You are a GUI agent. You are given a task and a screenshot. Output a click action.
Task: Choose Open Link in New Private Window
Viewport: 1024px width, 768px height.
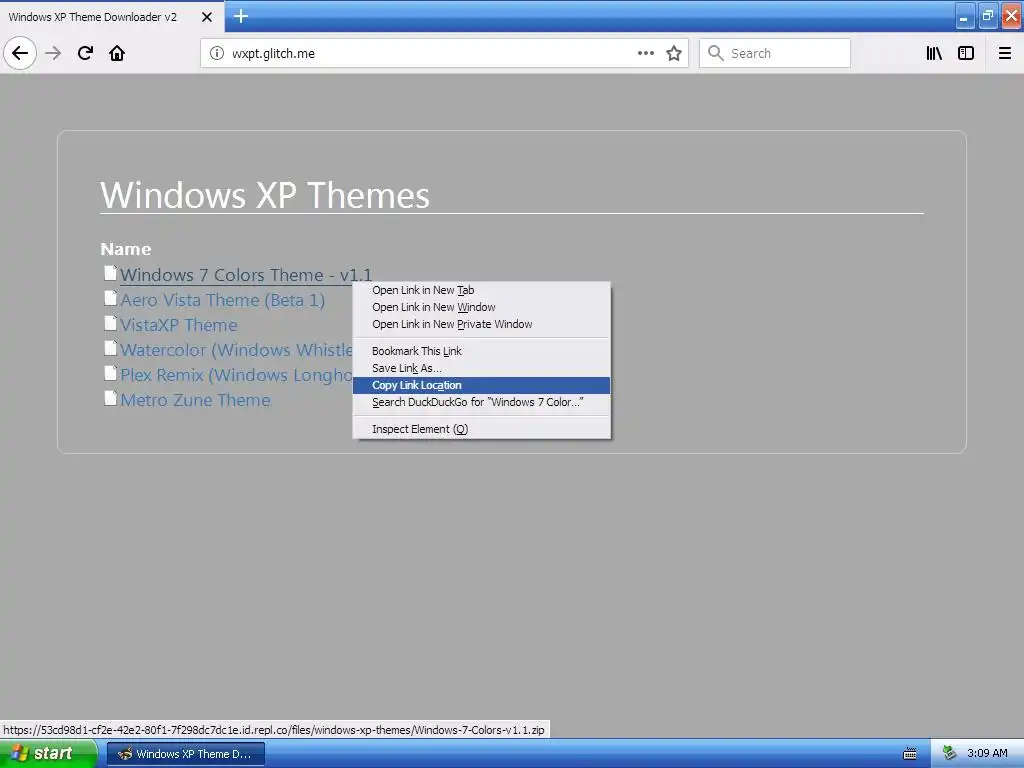coord(481,324)
